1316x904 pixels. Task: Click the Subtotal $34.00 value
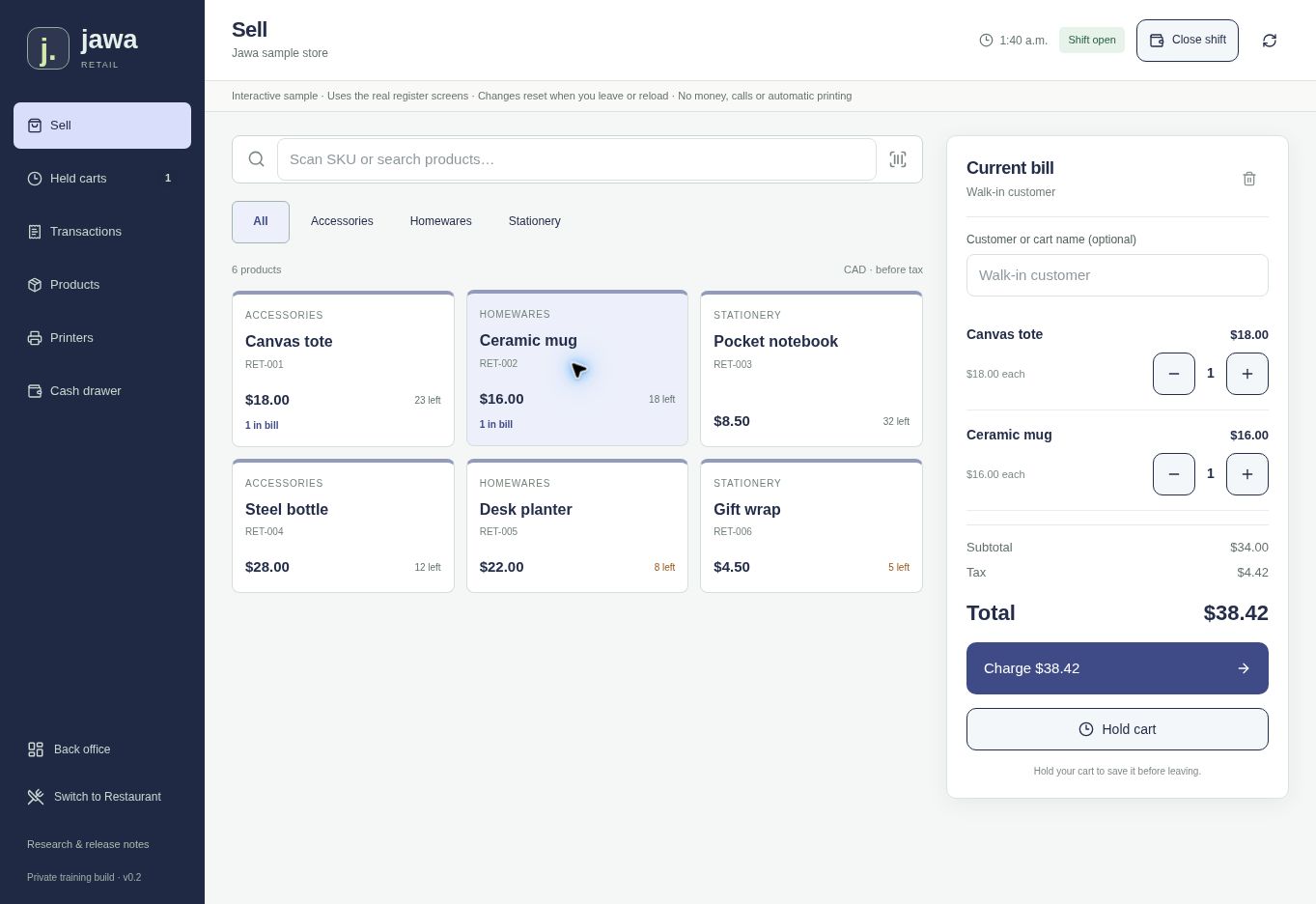[x=1249, y=548]
